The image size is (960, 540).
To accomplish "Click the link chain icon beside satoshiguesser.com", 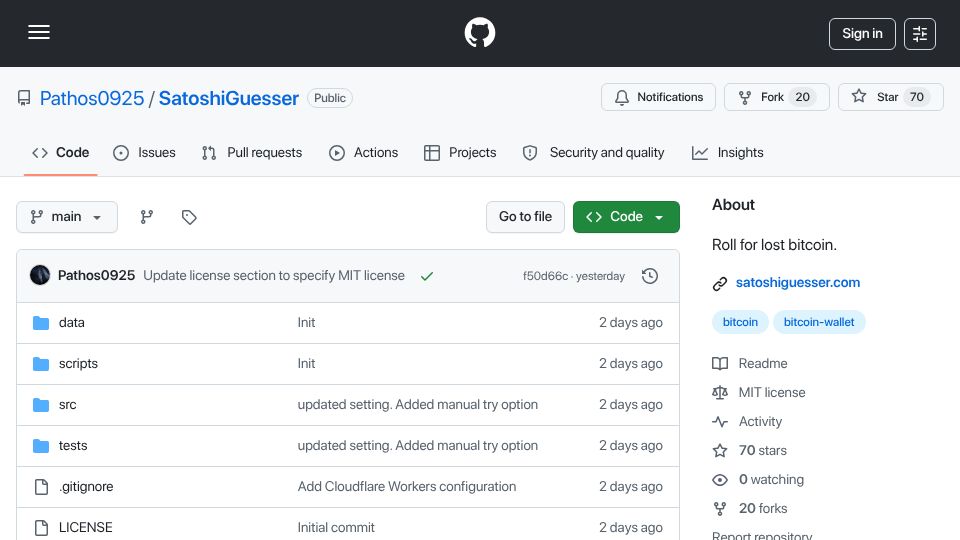I will tap(720, 283).
